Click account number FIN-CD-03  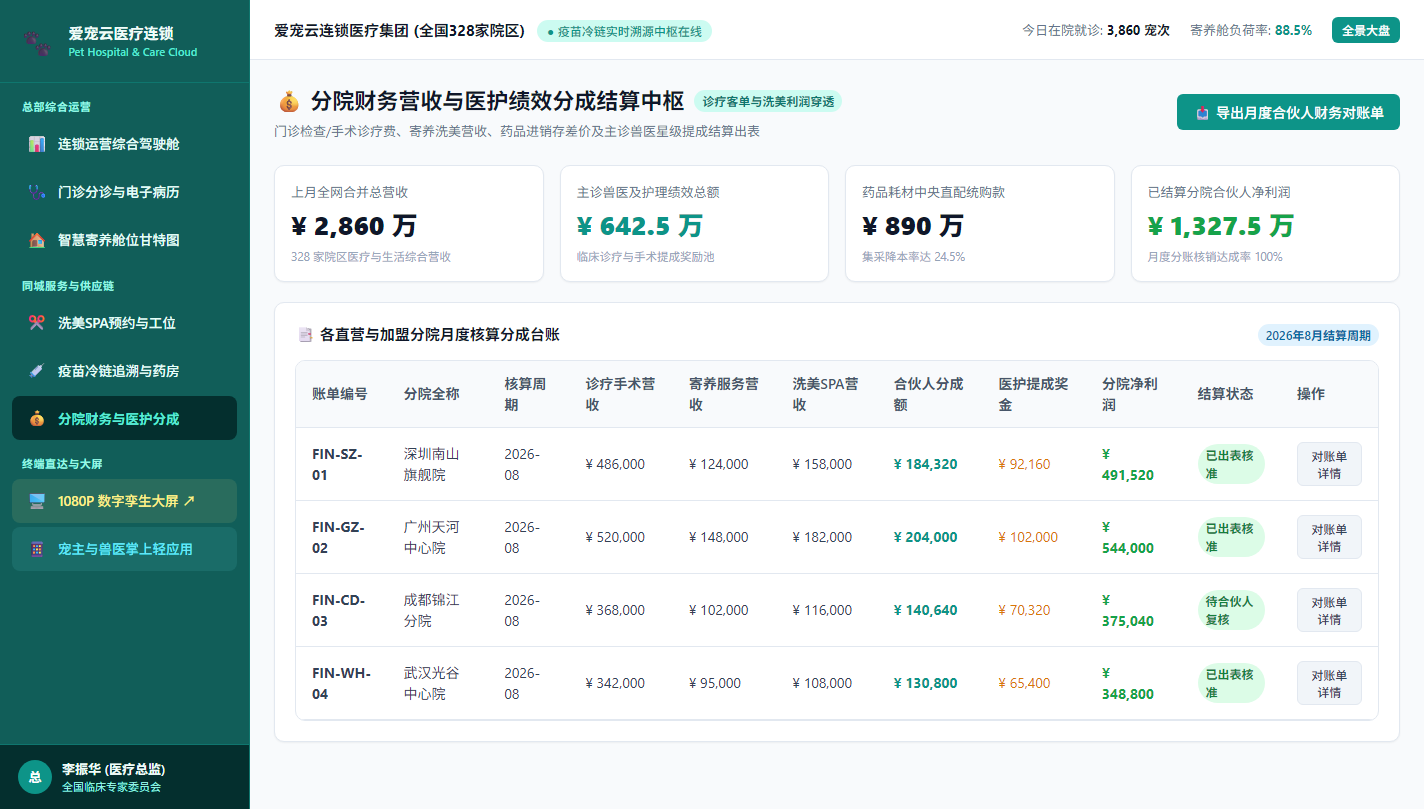coord(339,610)
